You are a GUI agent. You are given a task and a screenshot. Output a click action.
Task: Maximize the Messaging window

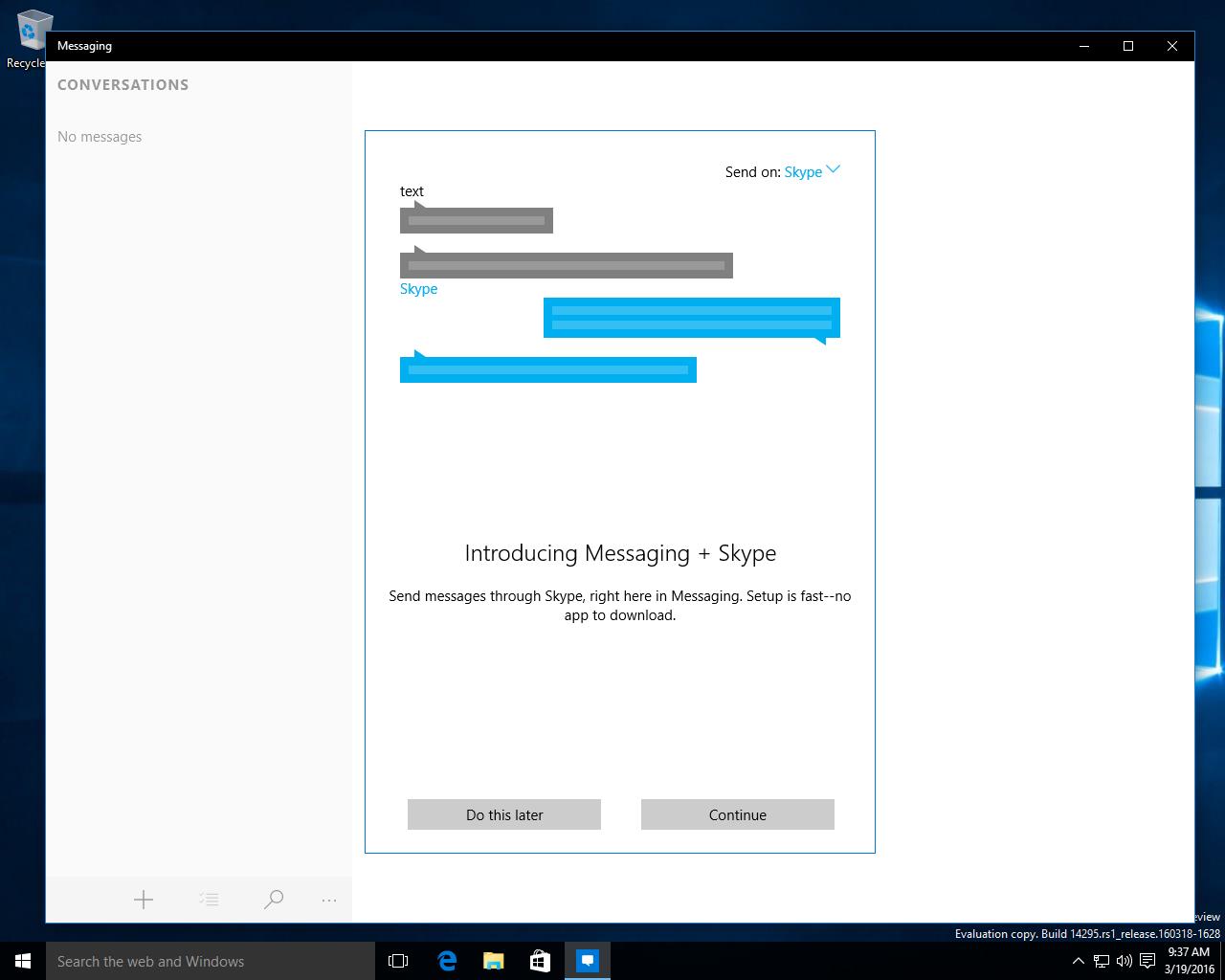(1128, 46)
